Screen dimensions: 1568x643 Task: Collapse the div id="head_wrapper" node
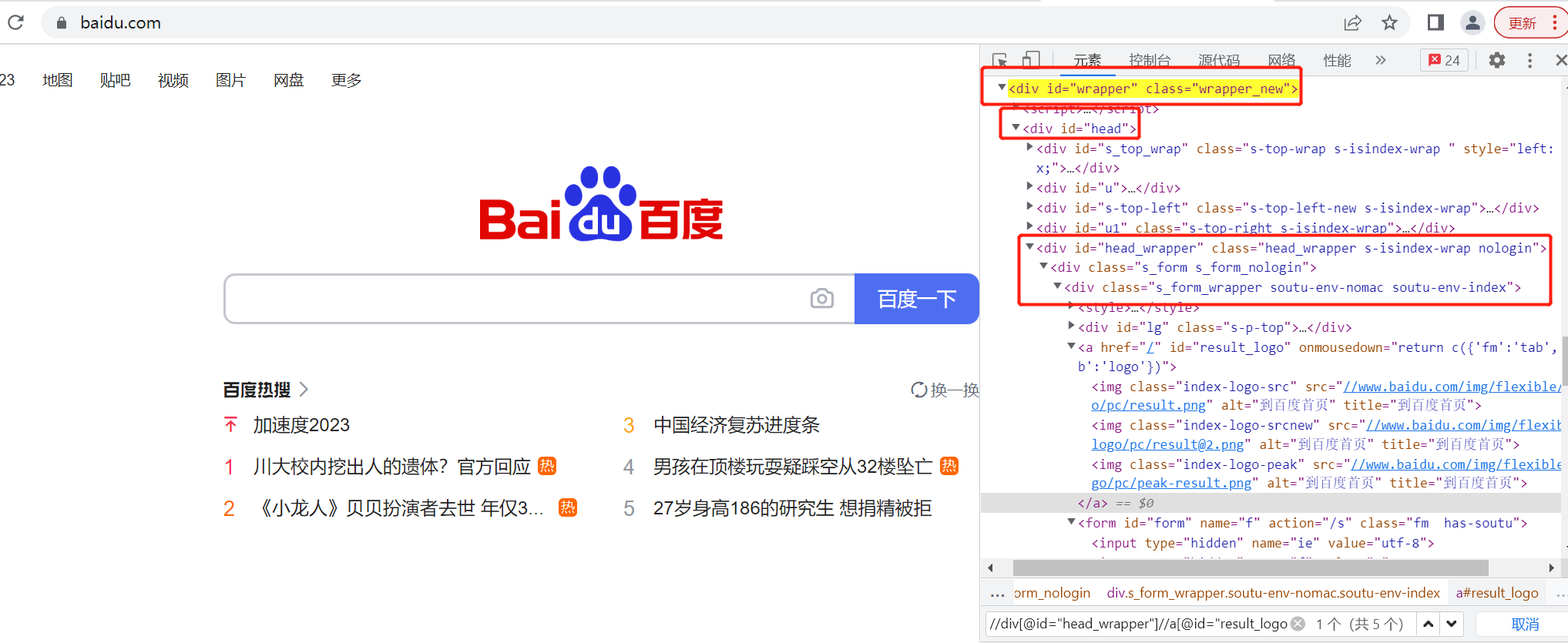point(1029,247)
